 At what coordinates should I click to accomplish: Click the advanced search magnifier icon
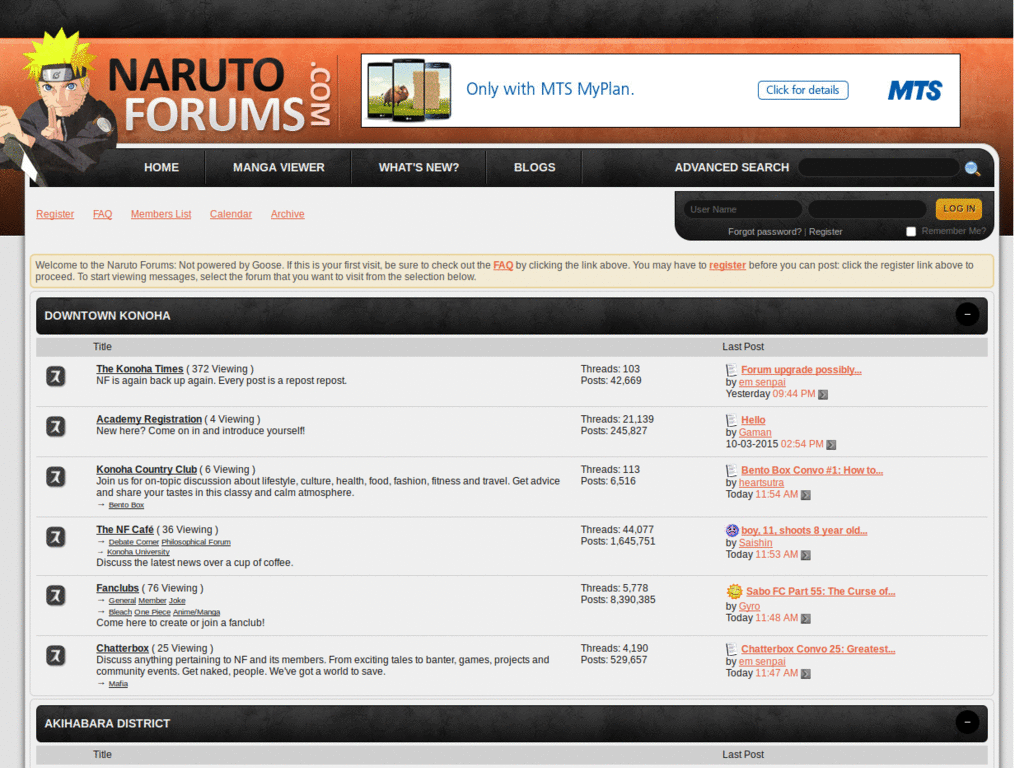pos(973,169)
